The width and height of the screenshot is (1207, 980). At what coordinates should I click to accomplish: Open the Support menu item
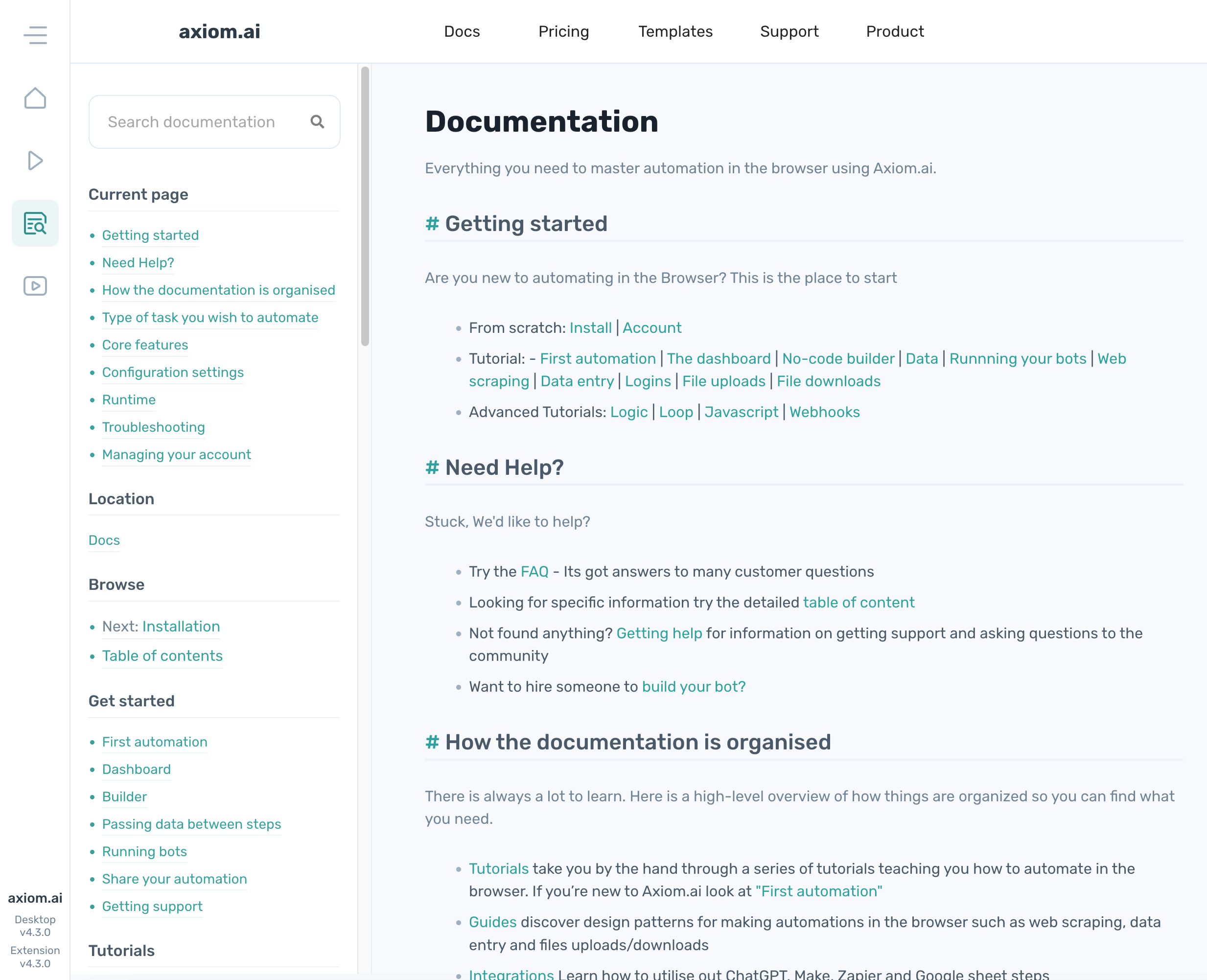point(789,32)
